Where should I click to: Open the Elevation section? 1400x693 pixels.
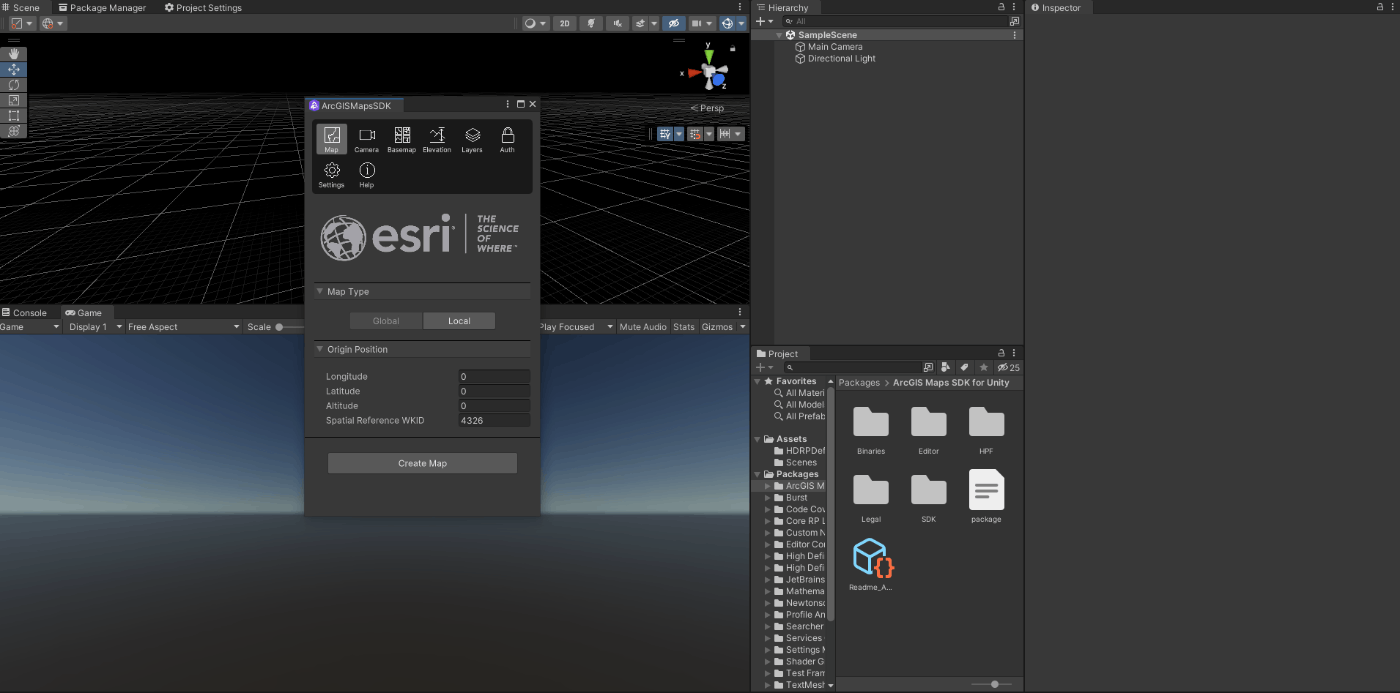click(437, 139)
